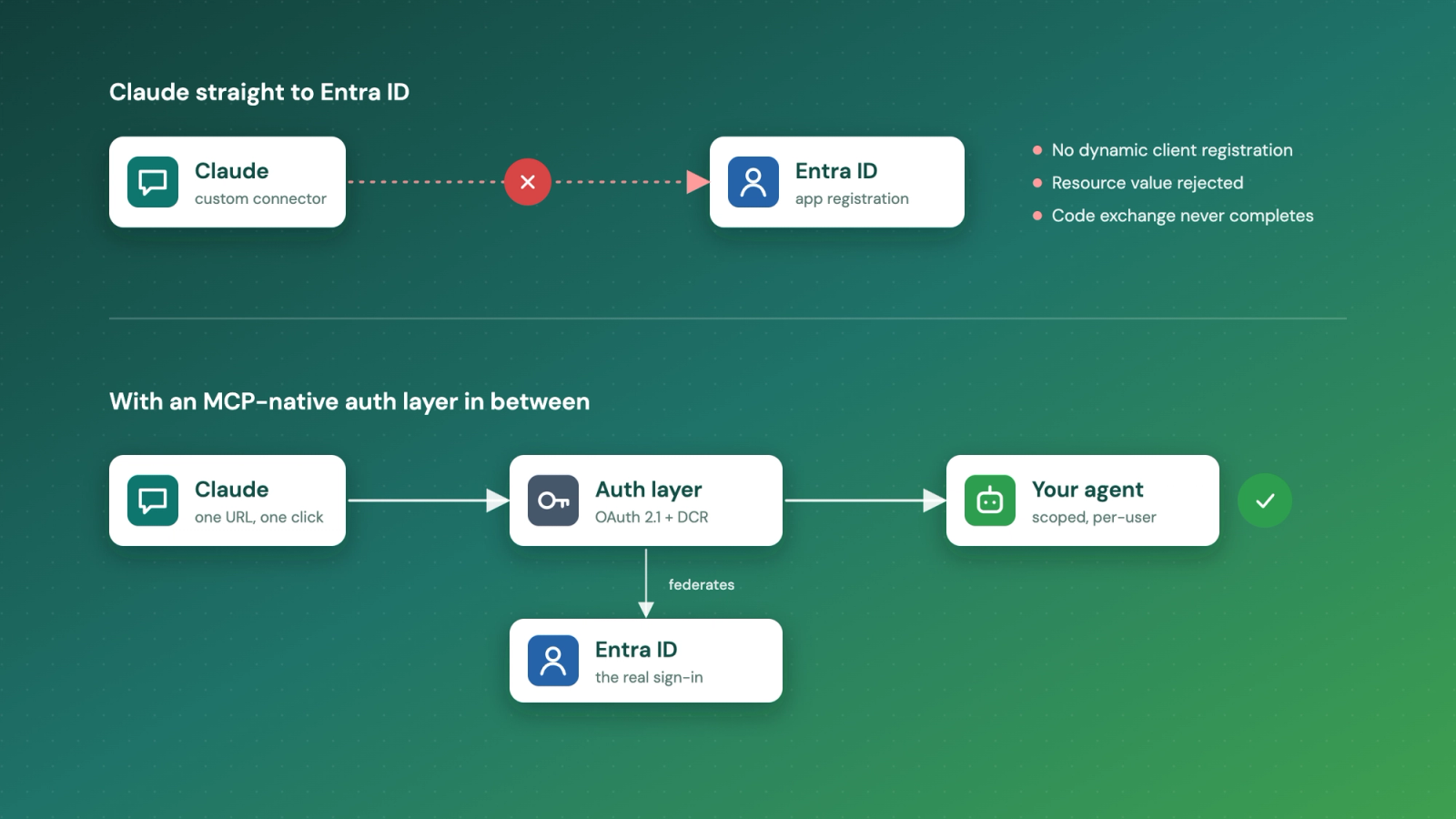Click the 'No dynamic client registration' bullet text

coord(1172,150)
